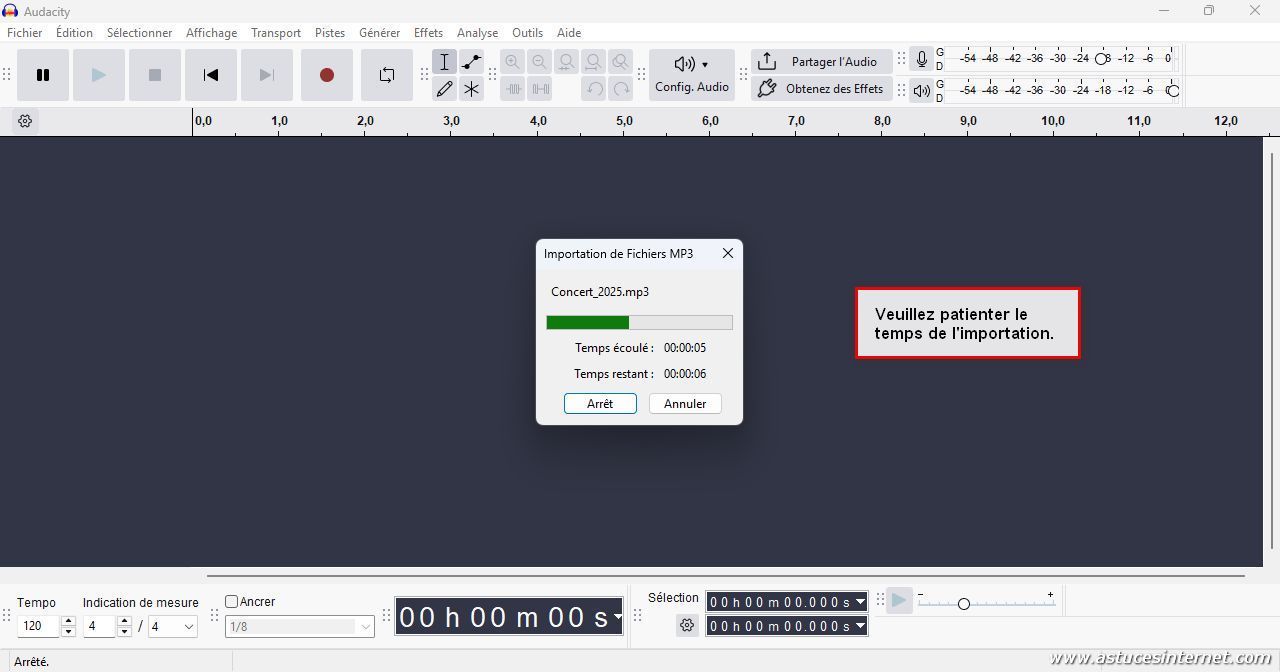This screenshot has height=672, width=1280.
Task: Toggle the Loop playback button
Action: (x=387, y=75)
